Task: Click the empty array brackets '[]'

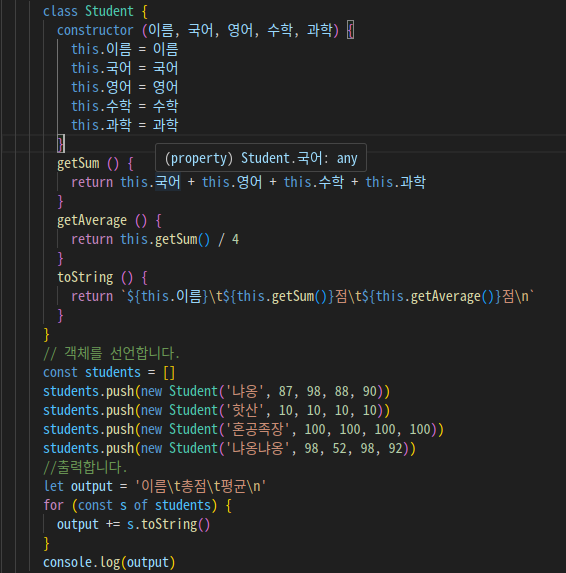Action: 169,372
